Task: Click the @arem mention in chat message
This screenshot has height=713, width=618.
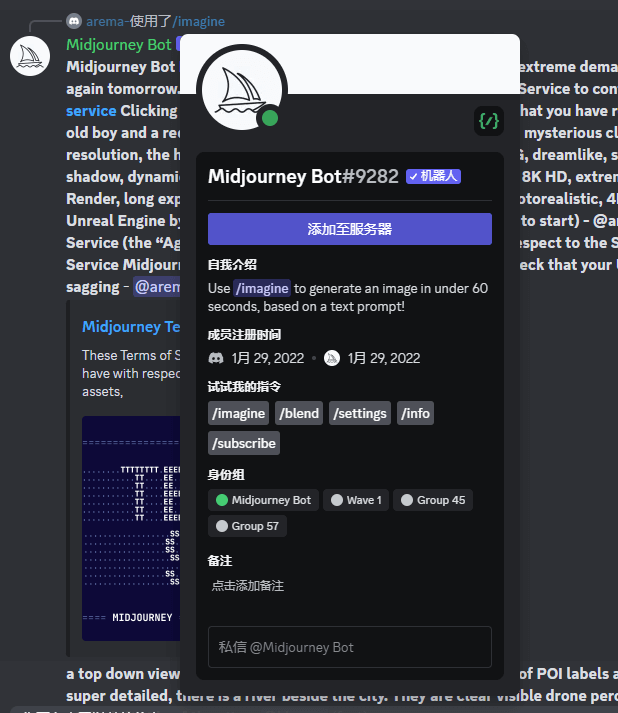Action: pos(157,286)
